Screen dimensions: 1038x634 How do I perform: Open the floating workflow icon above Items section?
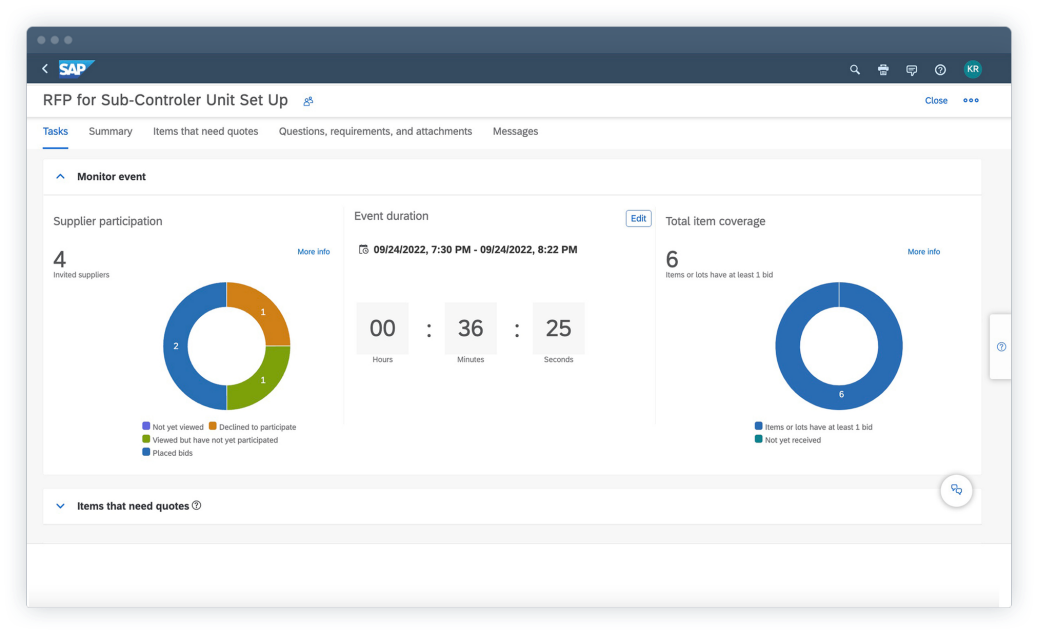(x=956, y=490)
